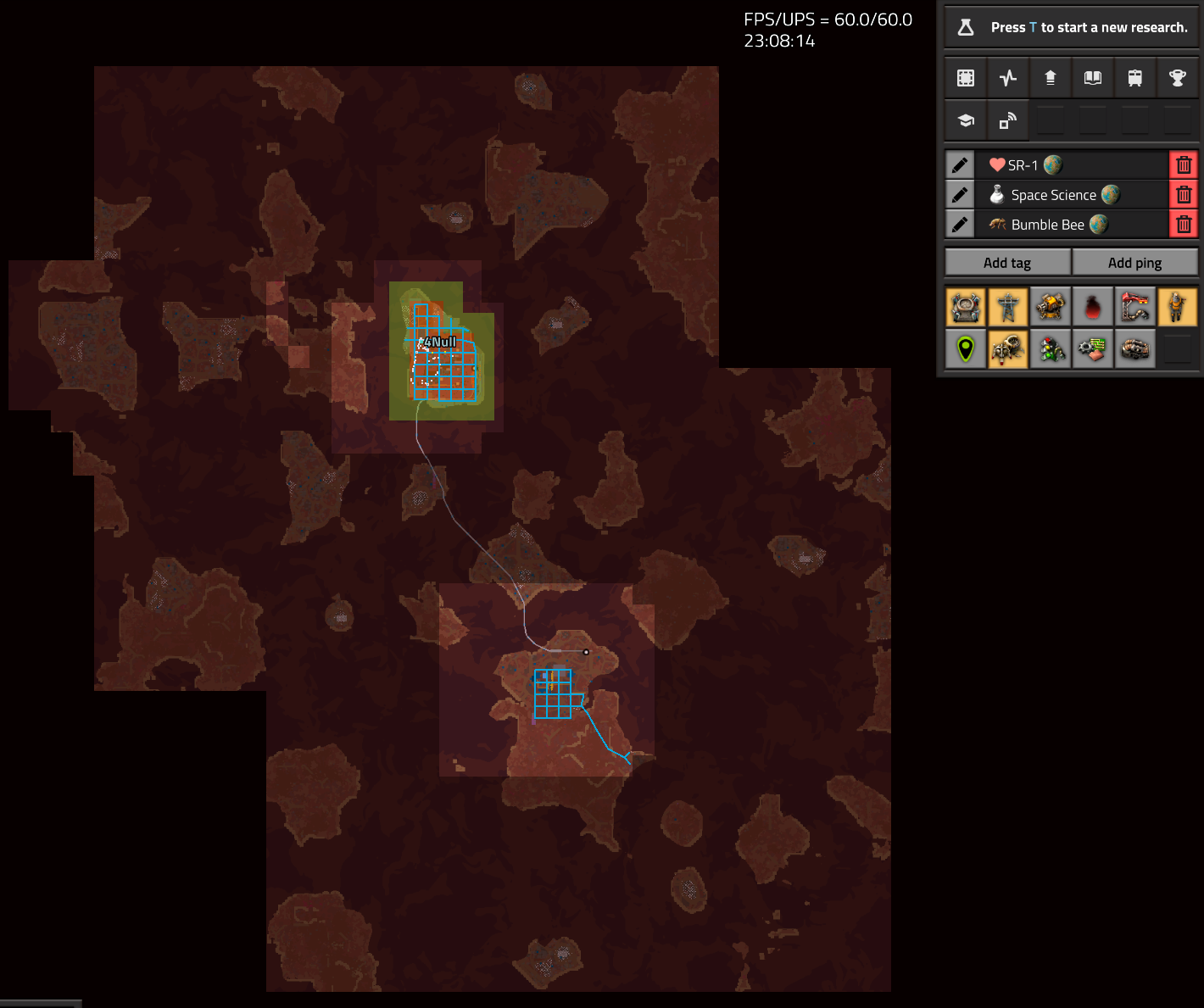Viewport: 1204px width, 1008px height.
Task: Edit the Space Science pin with pencil
Action: (x=960, y=195)
